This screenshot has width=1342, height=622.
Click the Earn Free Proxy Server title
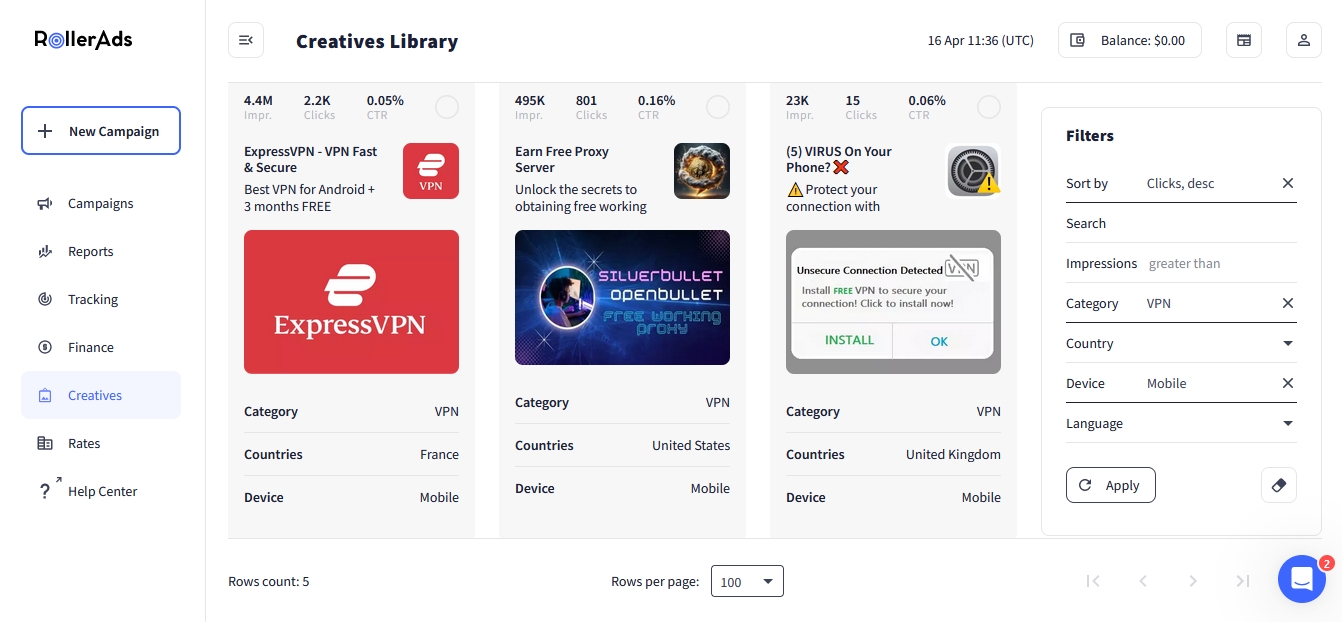[562, 160]
